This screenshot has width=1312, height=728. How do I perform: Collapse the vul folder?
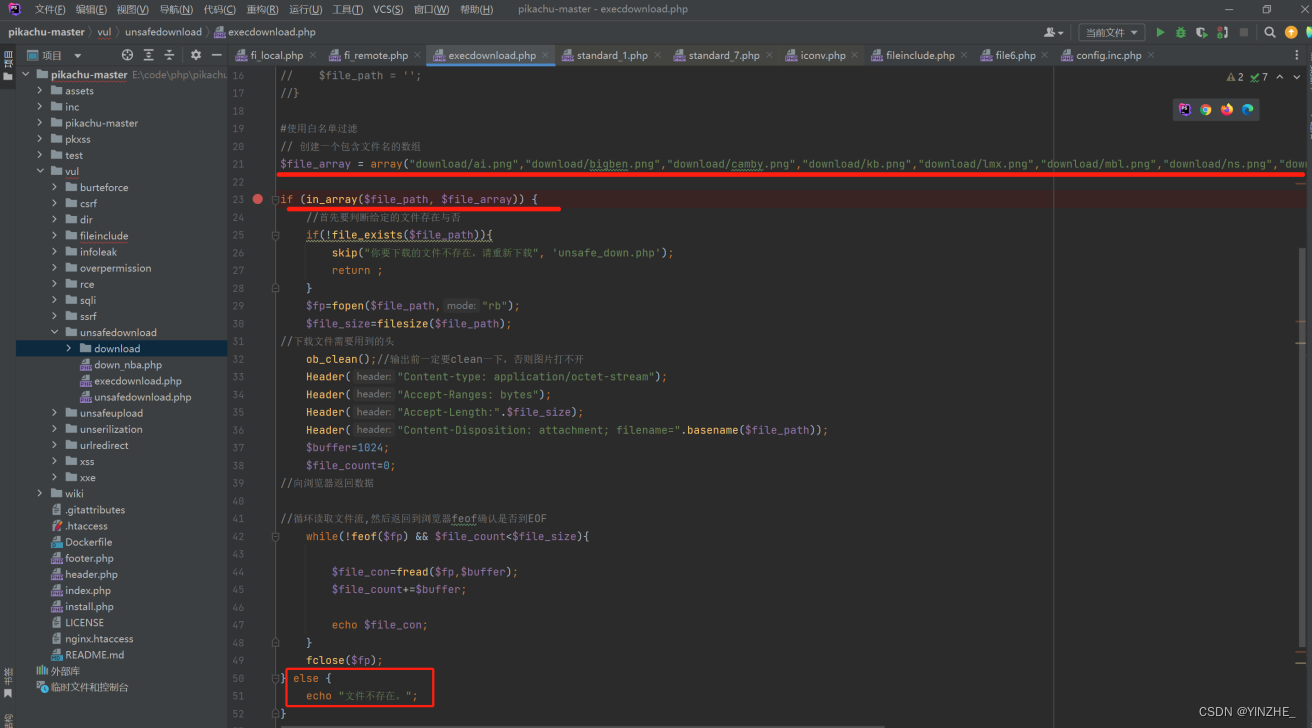click(40, 171)
